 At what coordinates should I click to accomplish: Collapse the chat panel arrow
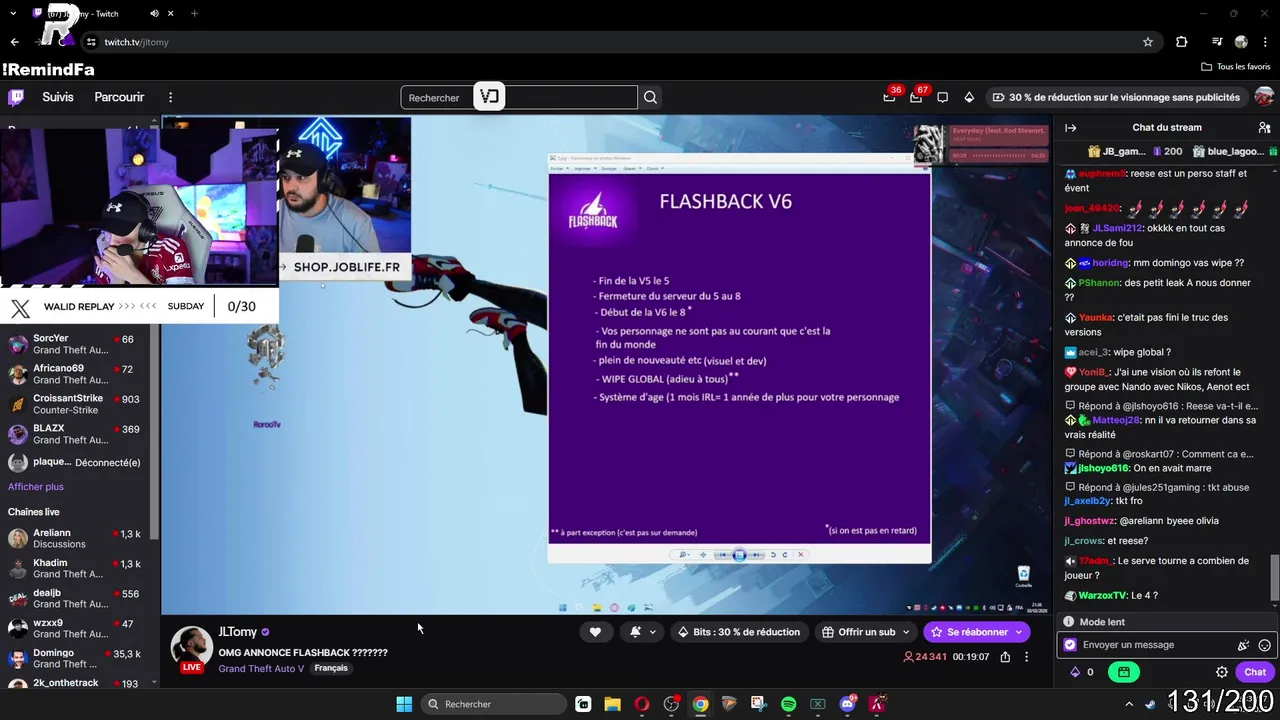tap(1070, 127)
